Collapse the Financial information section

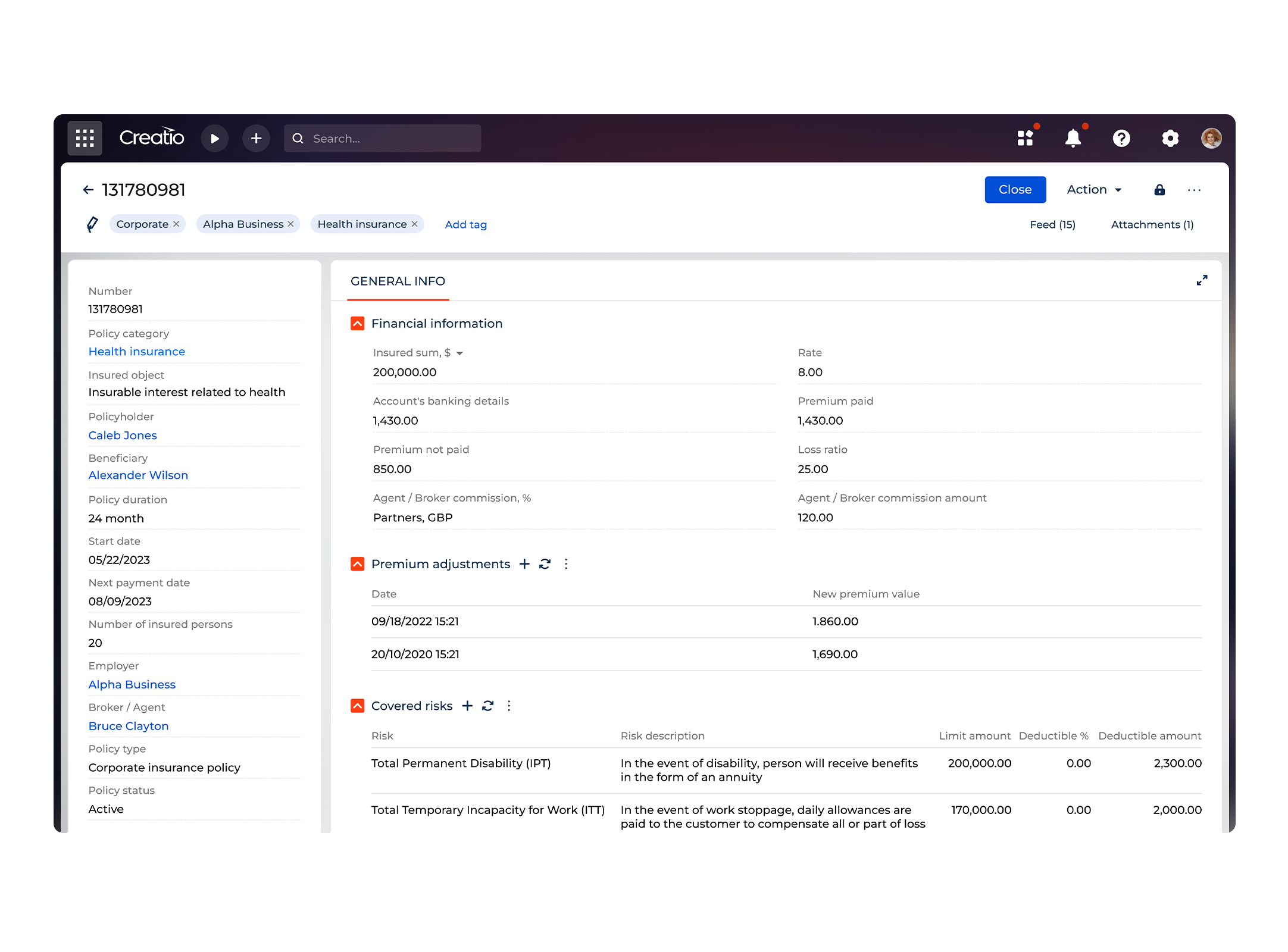coord(357,324)
